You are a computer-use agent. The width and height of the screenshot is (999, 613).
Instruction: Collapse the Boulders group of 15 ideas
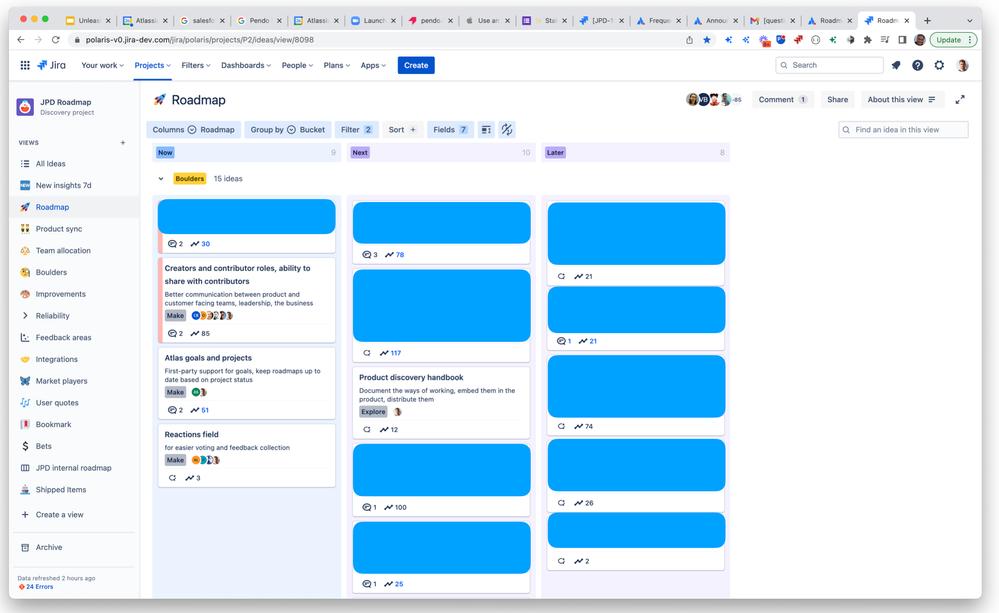pyautogui.click(x=160, y=178)
